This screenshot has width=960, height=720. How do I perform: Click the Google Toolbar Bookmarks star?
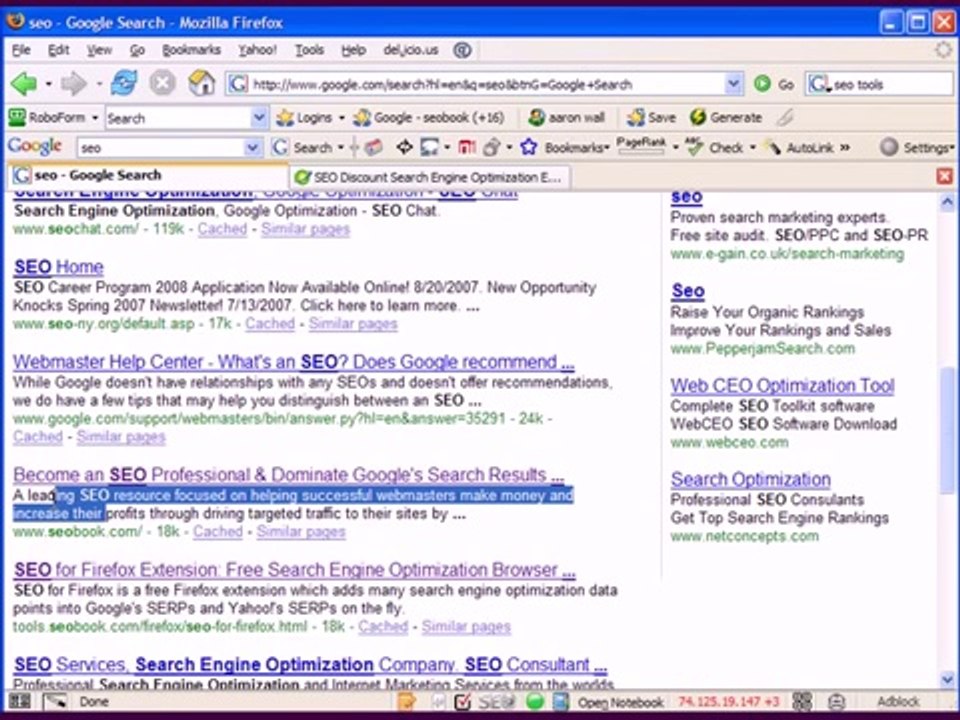pyautogui.click(x=528, y=147)
